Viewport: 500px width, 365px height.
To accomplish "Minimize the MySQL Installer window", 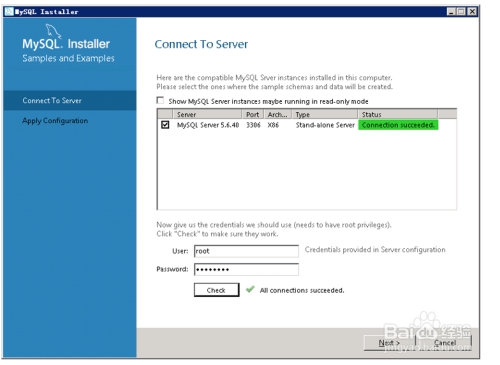I will pos(451,12).
